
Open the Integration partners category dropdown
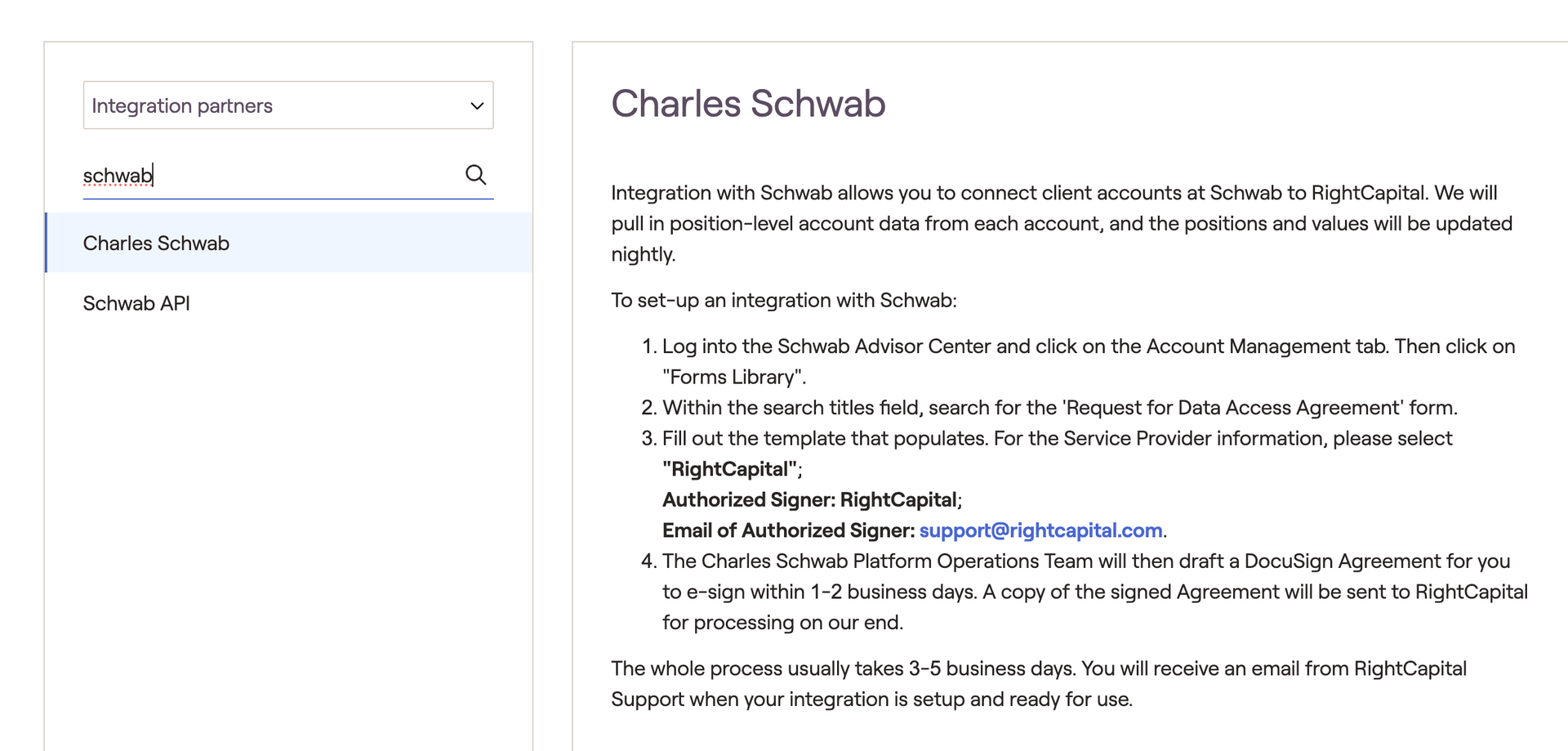(287, 105)
